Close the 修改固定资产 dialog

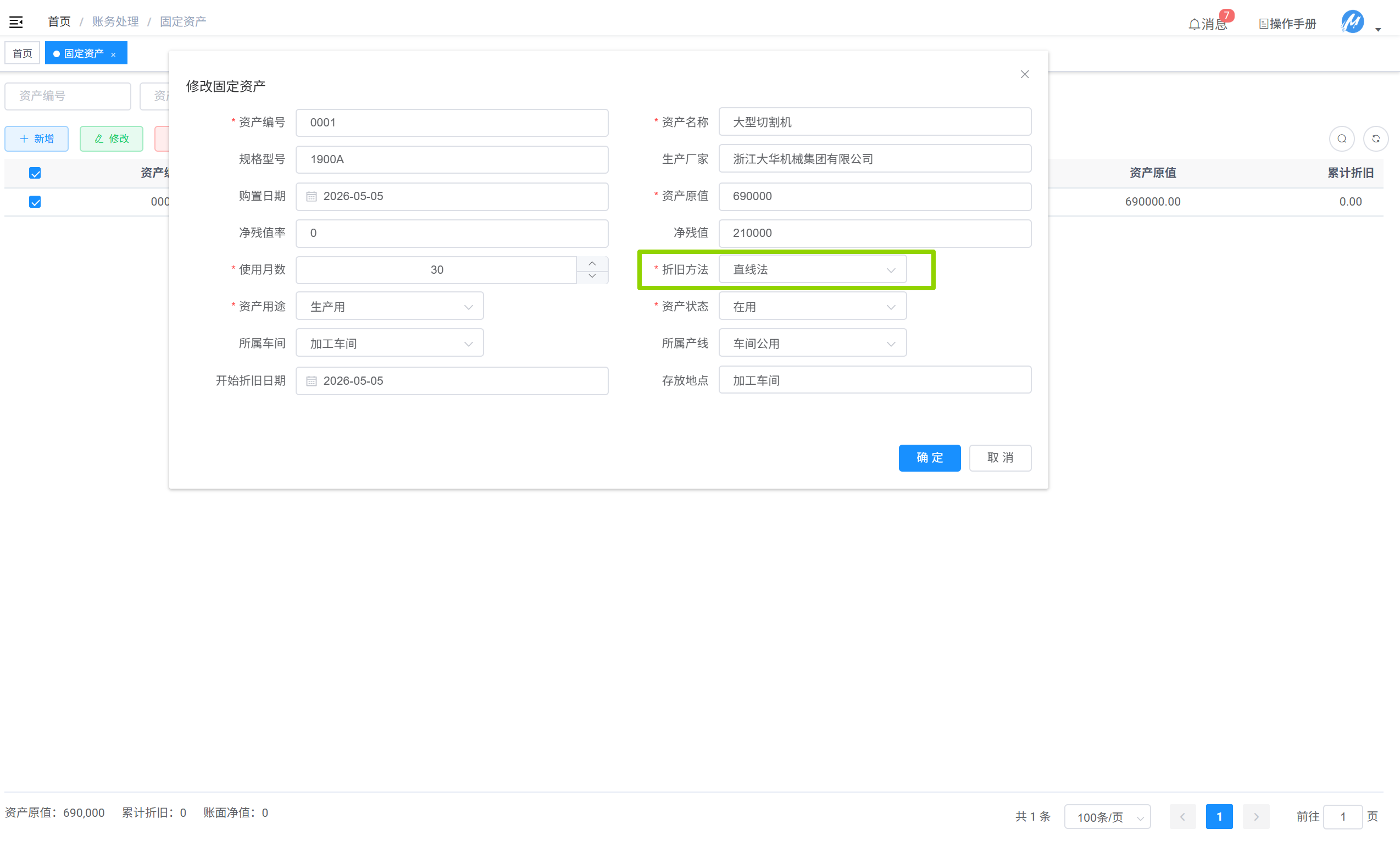coord(1024,74)
